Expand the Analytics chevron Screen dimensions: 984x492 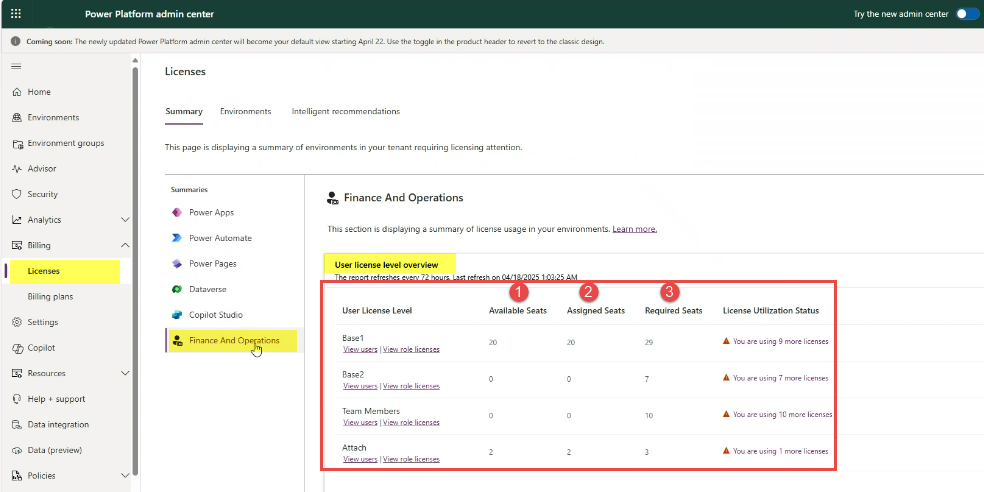pos(125,220)
